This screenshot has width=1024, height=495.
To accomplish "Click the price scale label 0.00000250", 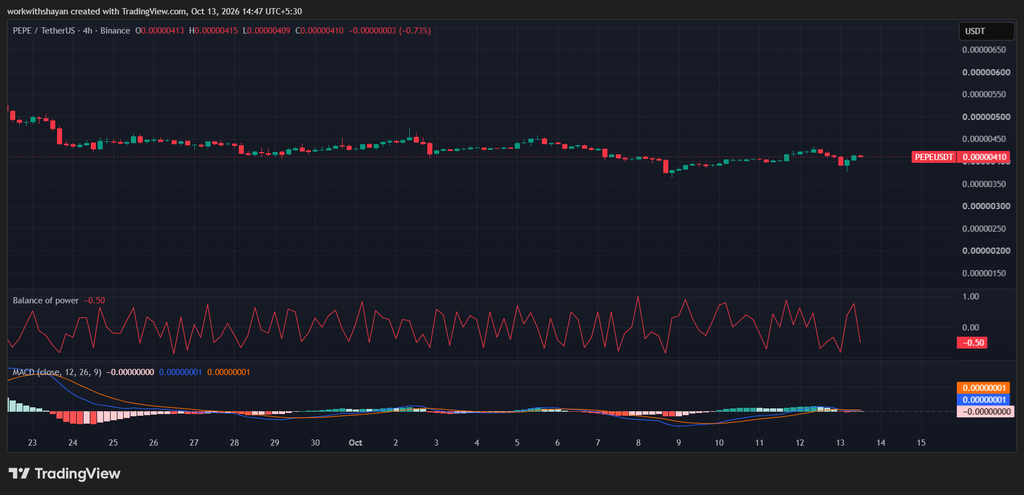I will [x=985, y=228].
